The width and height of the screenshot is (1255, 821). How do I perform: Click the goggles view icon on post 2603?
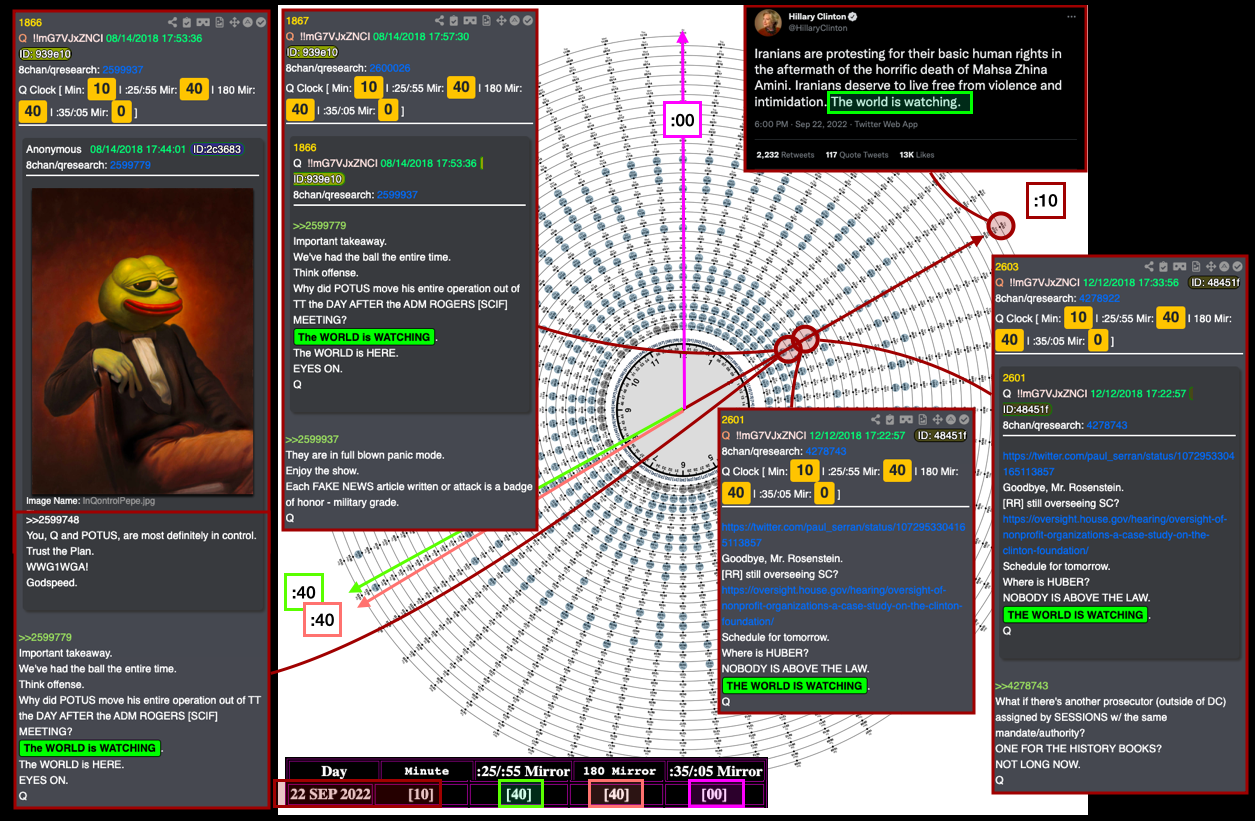[x=1180, y=267]
